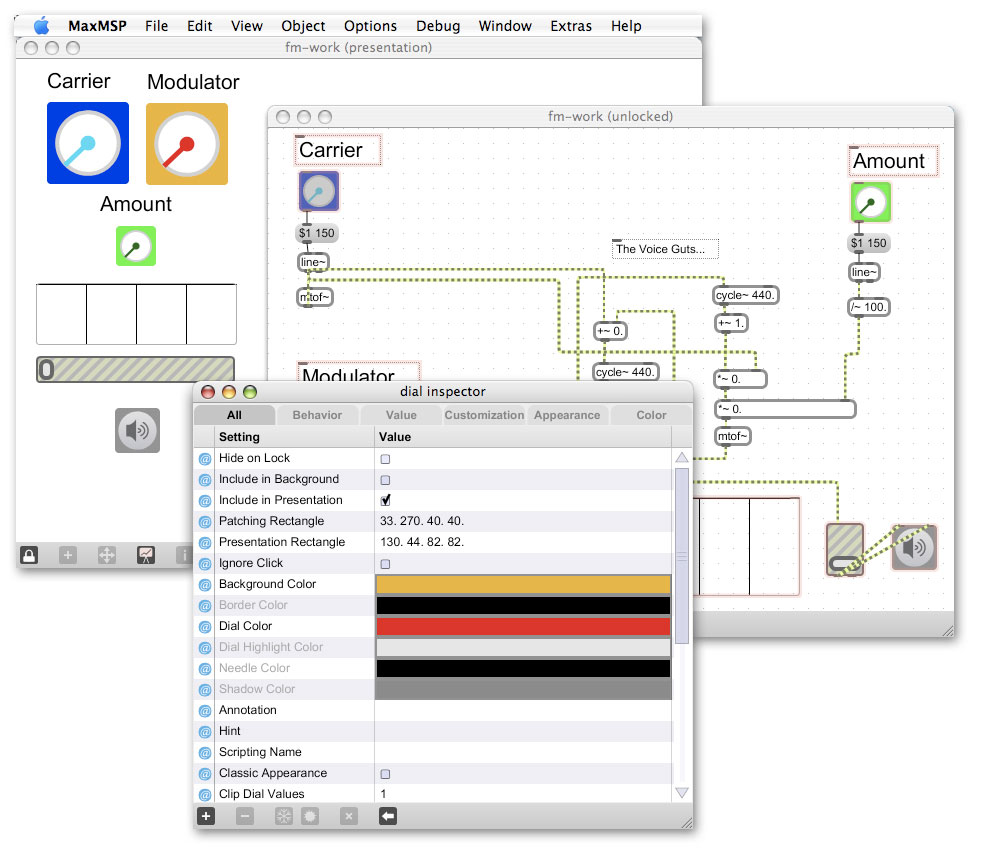
Task: Click the orange Modulator dial
Action: (187, 144)
